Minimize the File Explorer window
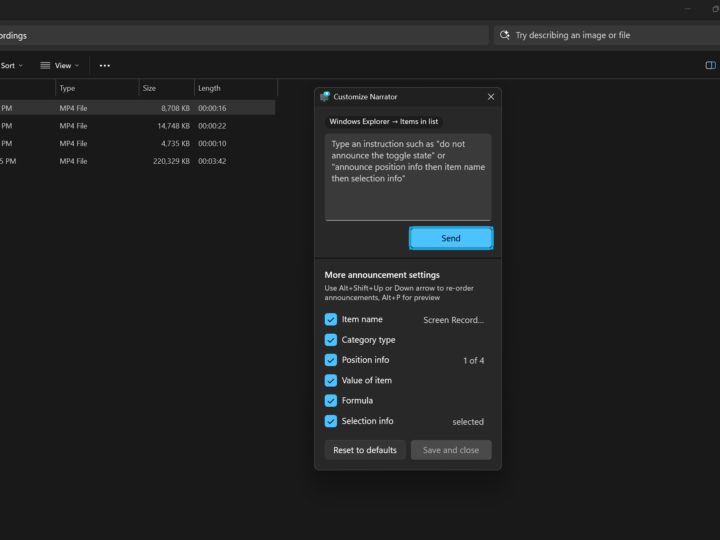Screen dimensions: 720x540 pos(687,8)
